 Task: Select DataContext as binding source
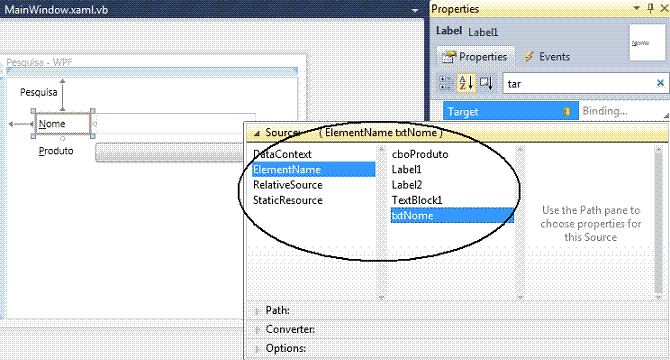[282, 154]
